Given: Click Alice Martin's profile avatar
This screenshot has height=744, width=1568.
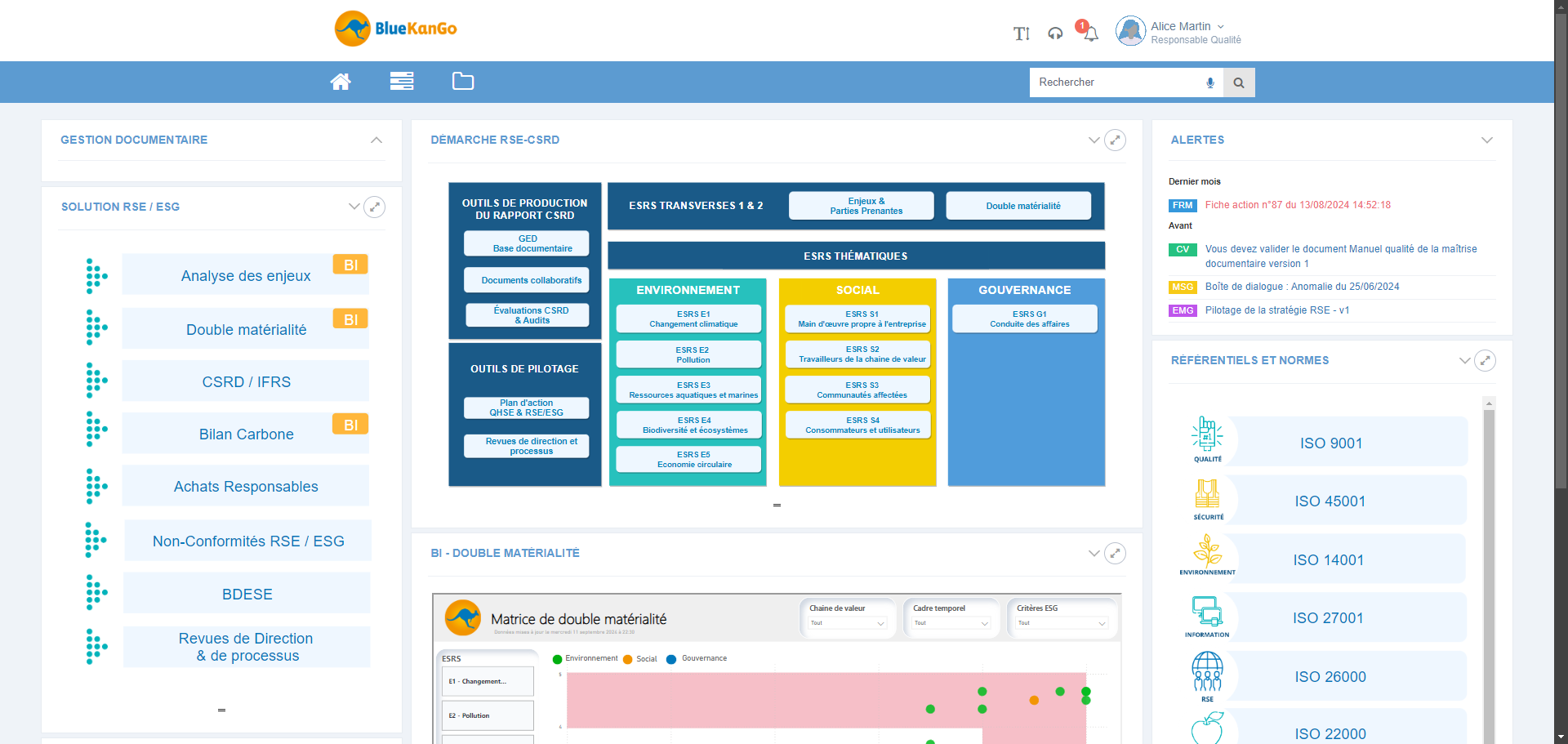Looking at the screenshot, I should [x=1131, y=31].
